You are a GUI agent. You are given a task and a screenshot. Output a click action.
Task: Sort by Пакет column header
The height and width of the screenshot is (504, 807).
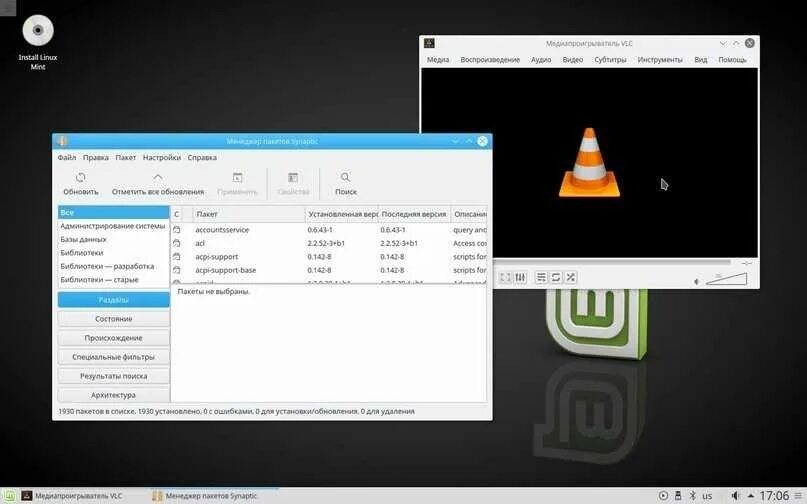click(x=249, y=214)
